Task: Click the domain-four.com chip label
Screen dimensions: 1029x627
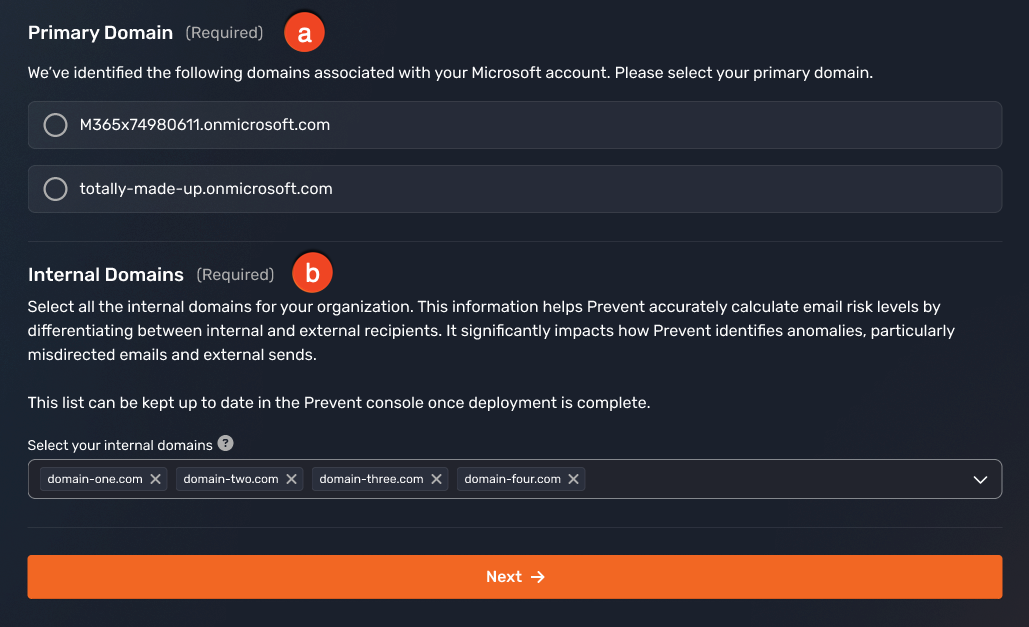Action: click(x=510, y=479)
